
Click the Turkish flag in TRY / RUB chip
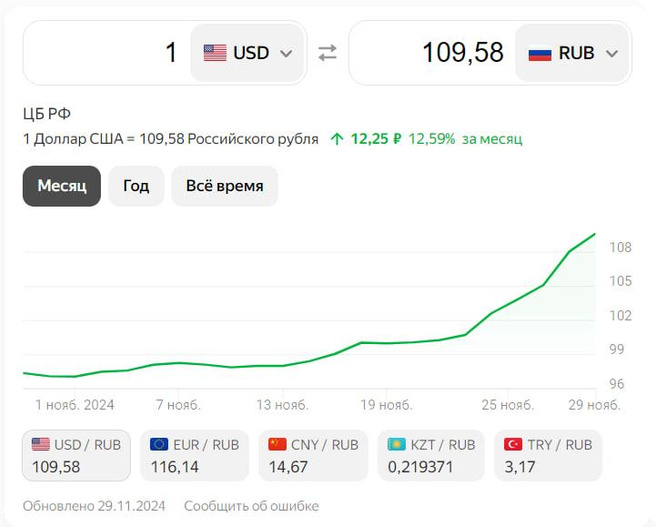point(513,444)
